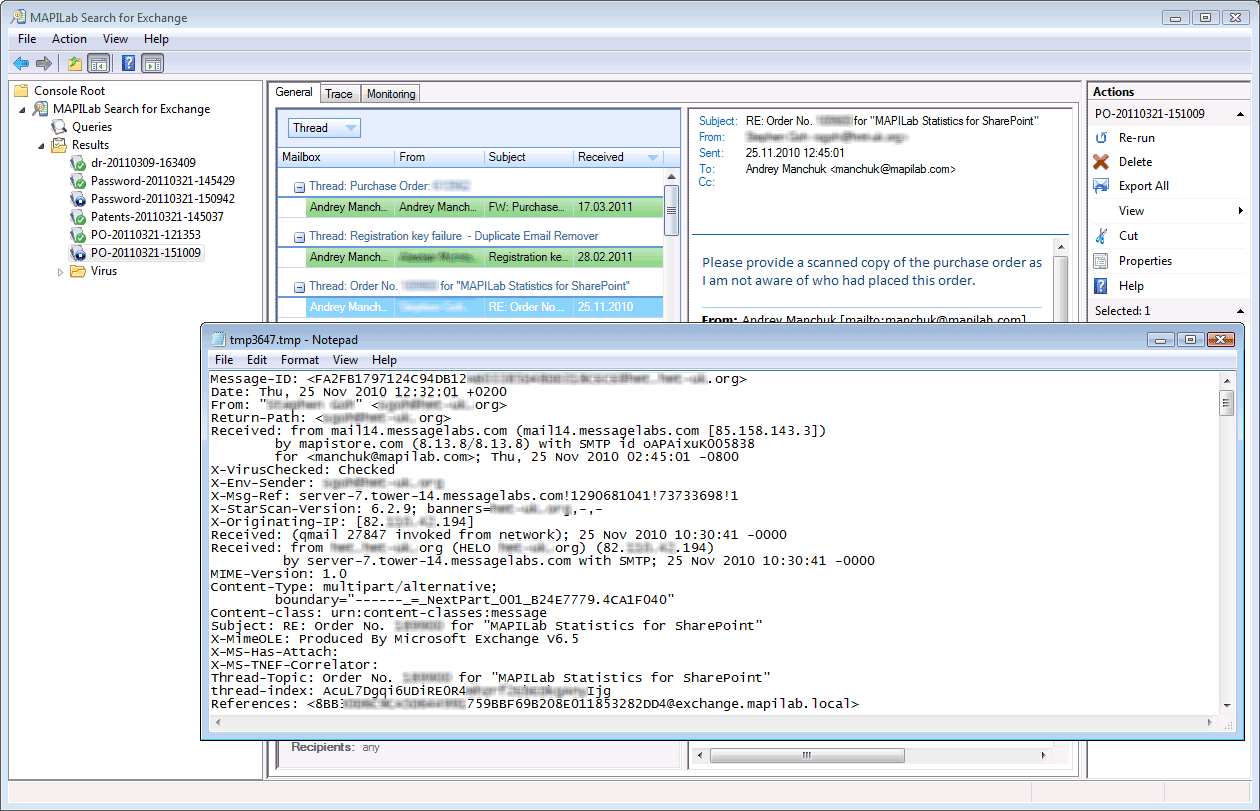1260x811 pixels.
Task: Click the Up one level folder icon
Action: pyautogui.click(x=75, y=64)
